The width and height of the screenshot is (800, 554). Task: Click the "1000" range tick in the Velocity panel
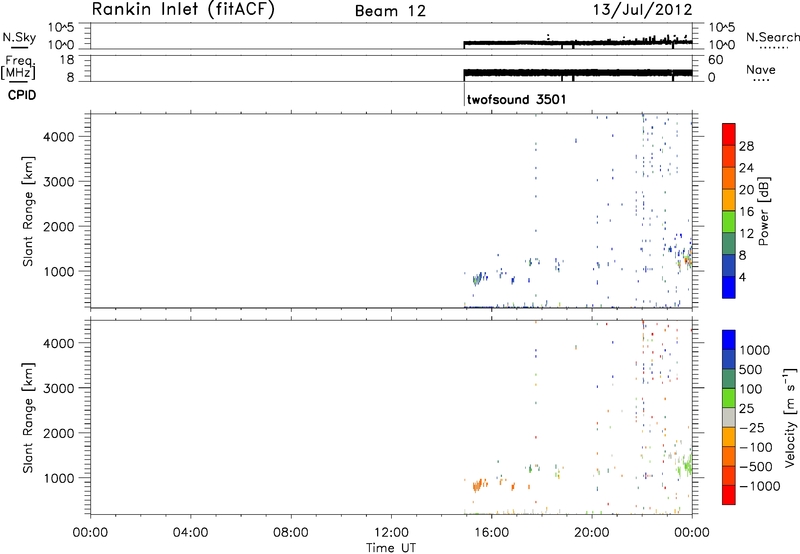click(x=59, y=478)
